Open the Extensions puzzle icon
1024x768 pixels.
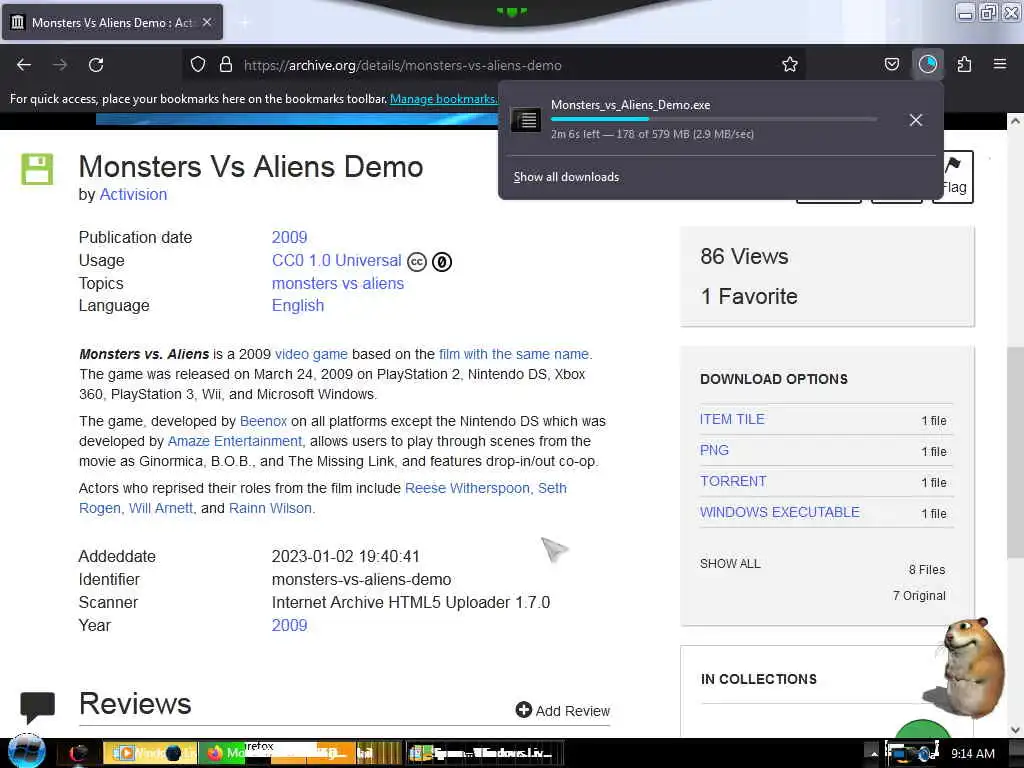pyautogui.click(x=964, y=65)
